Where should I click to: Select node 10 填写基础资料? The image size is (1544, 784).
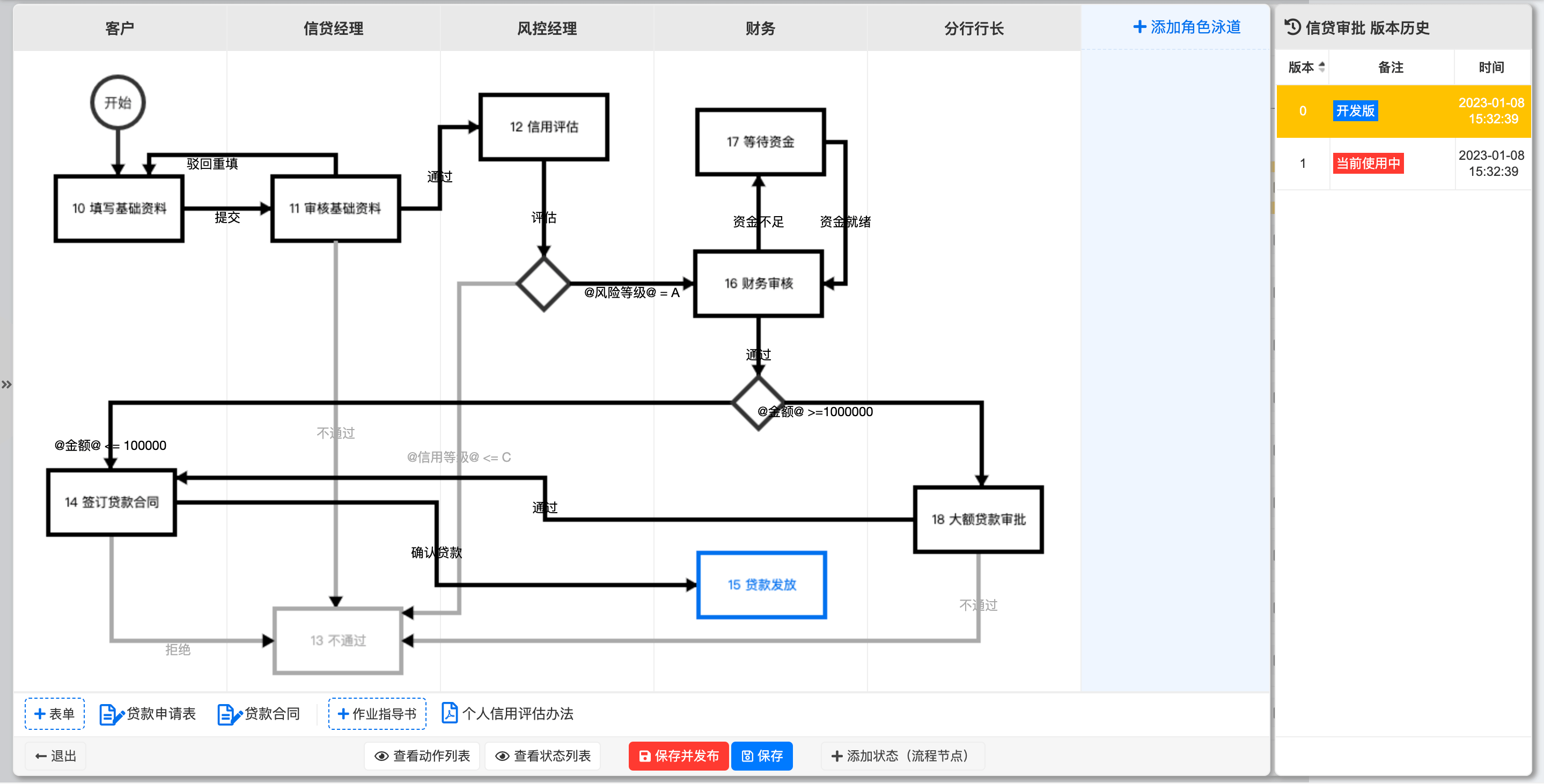coord(119,209)
